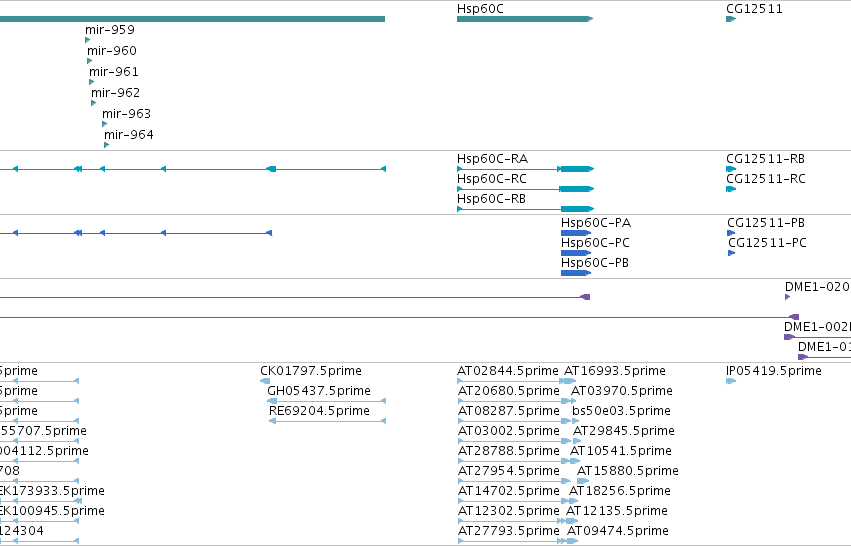Select the mir-964 miRNA marker
851x546 pixels.
(106, 145)
